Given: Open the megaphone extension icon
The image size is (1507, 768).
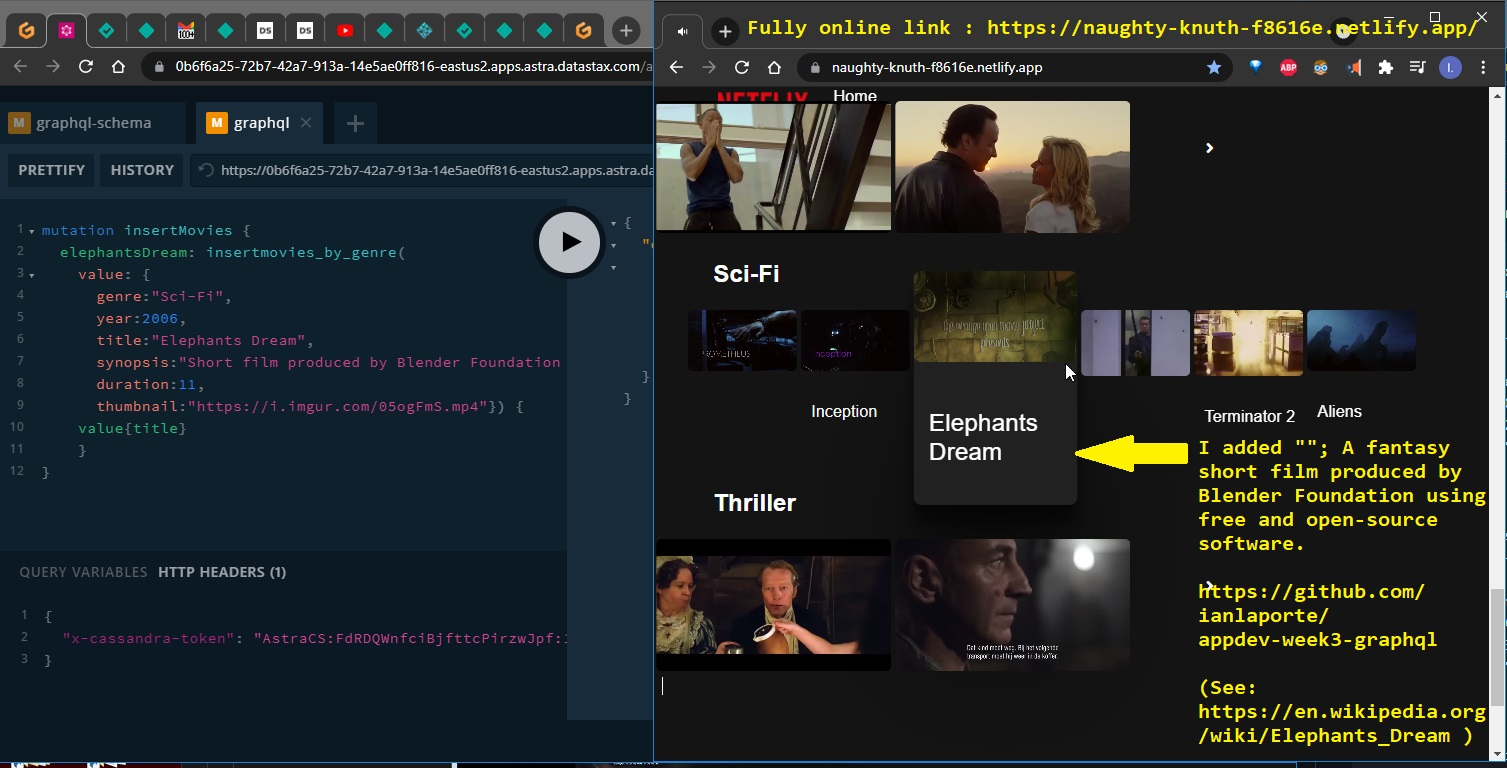Looking at the screenshot, I should 1353,67.
